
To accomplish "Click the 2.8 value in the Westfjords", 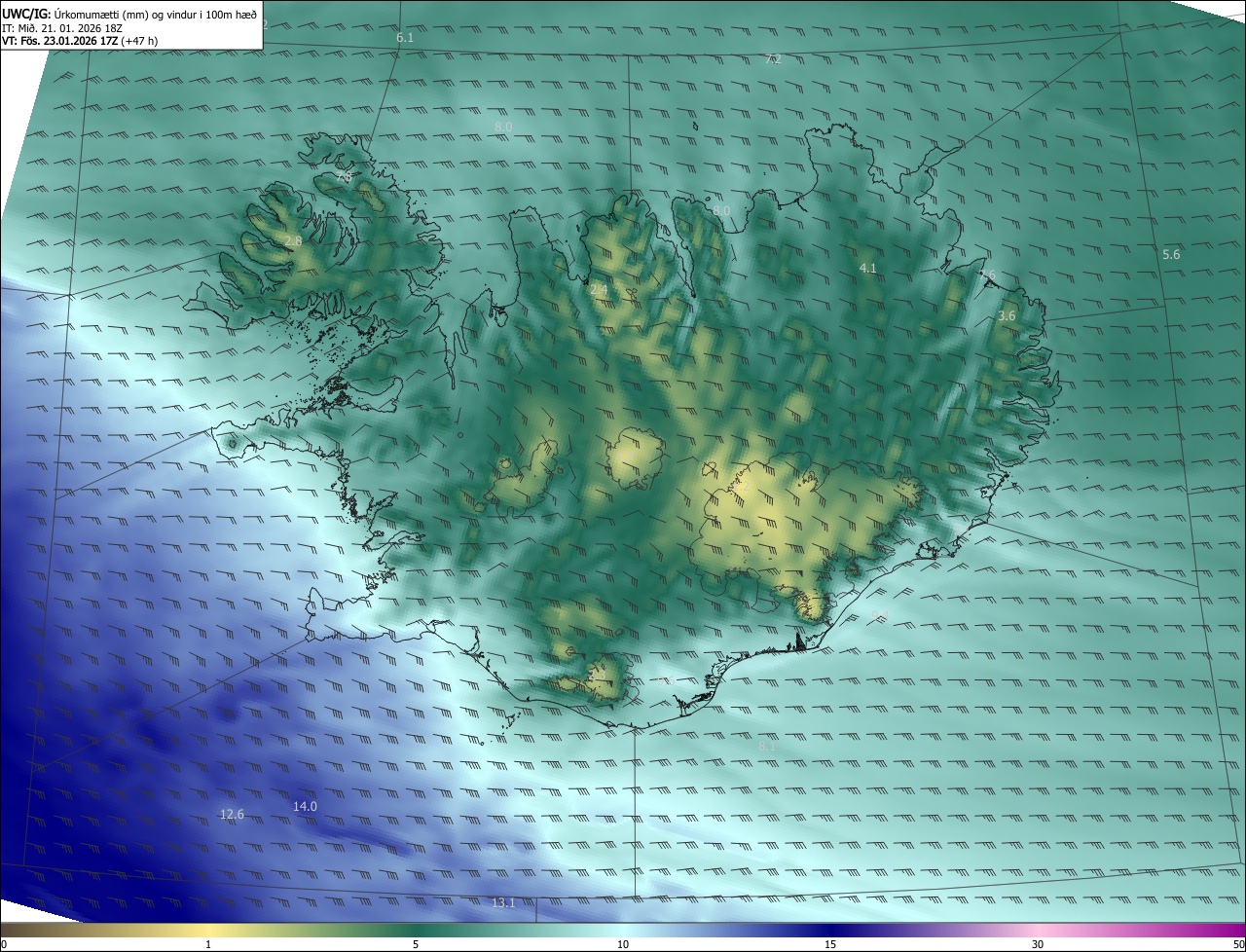I will pyautogui.click(x=293, y=240).
